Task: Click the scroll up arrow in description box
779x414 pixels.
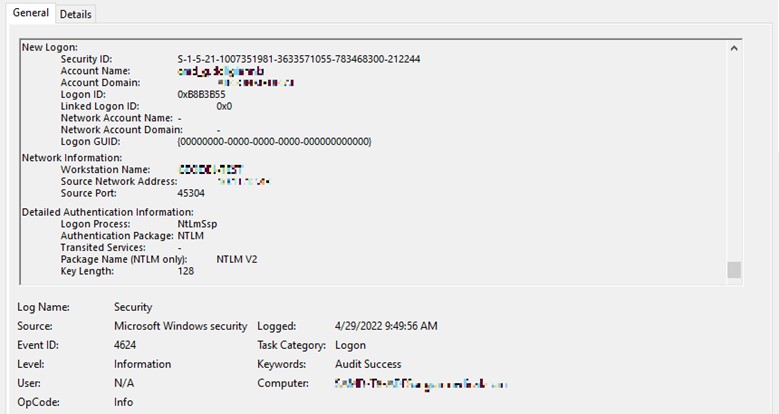Action: (735, 48)
